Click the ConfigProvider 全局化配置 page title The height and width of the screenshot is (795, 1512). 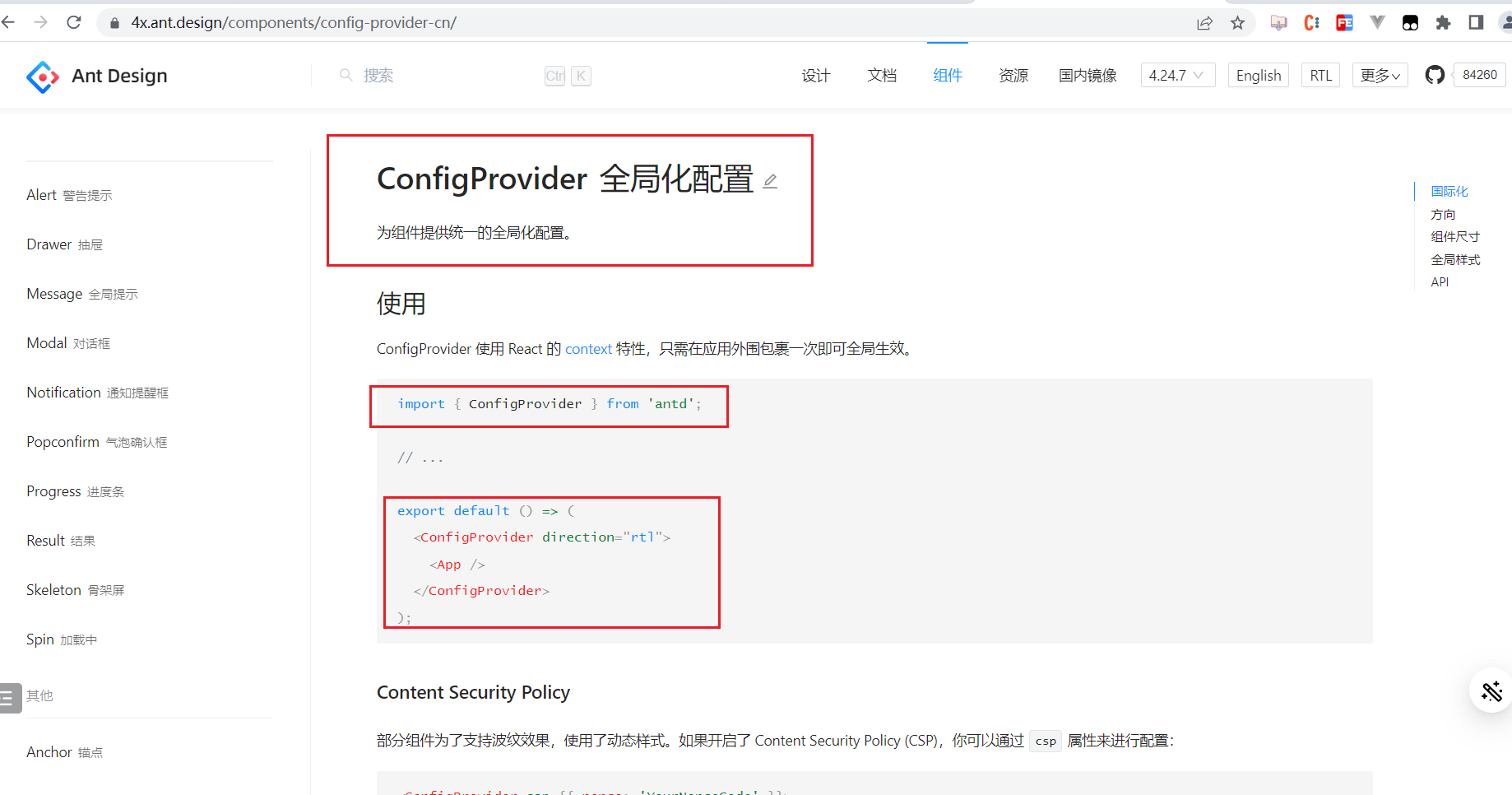(565, 179)
